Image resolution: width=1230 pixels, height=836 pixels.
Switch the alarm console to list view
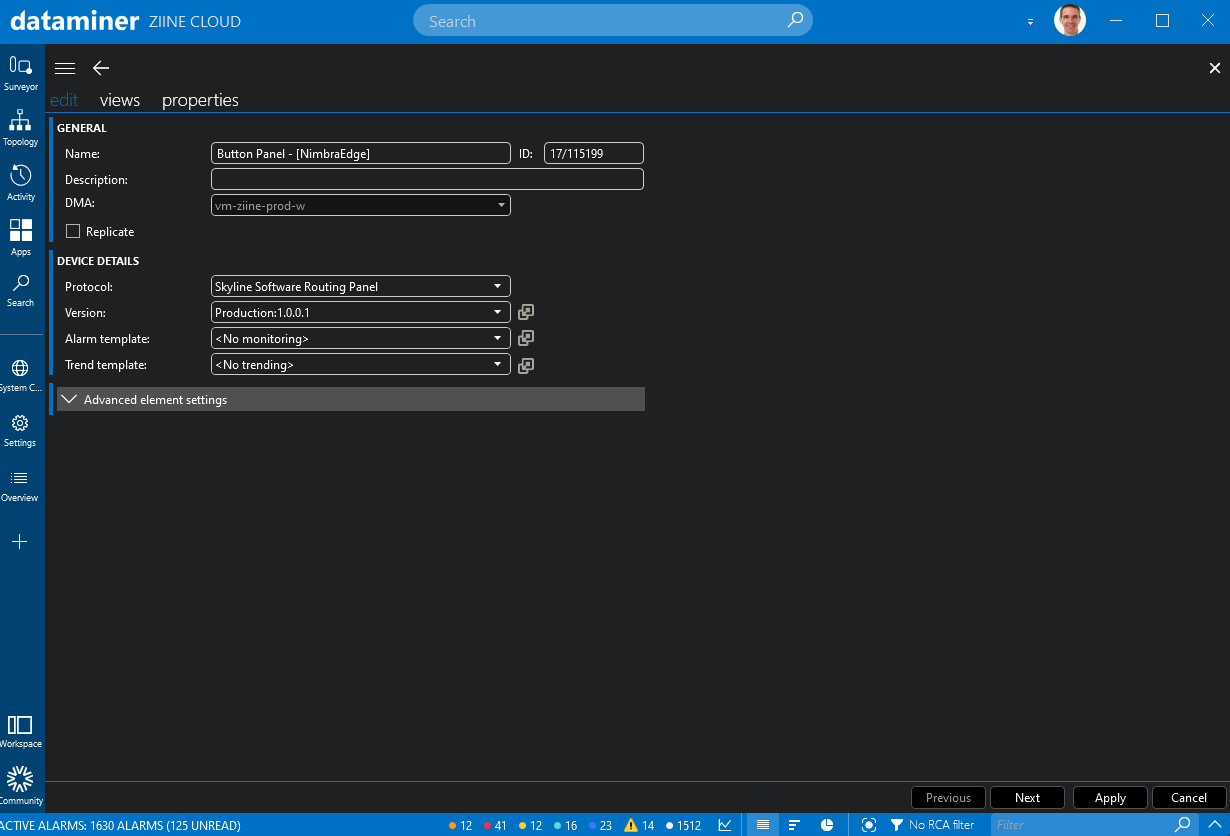(763, 825)
